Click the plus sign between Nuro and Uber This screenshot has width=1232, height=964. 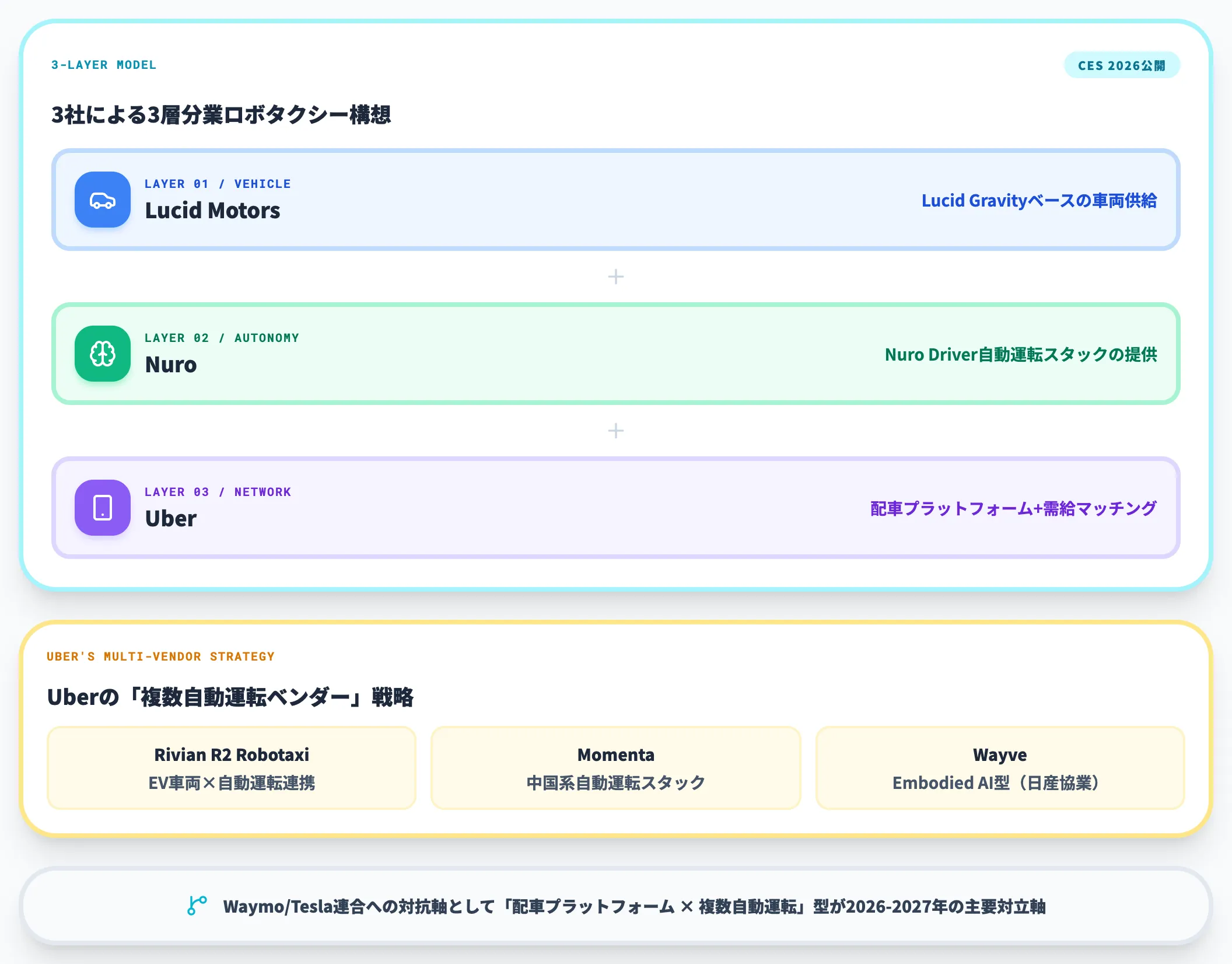tap(616, 431)
